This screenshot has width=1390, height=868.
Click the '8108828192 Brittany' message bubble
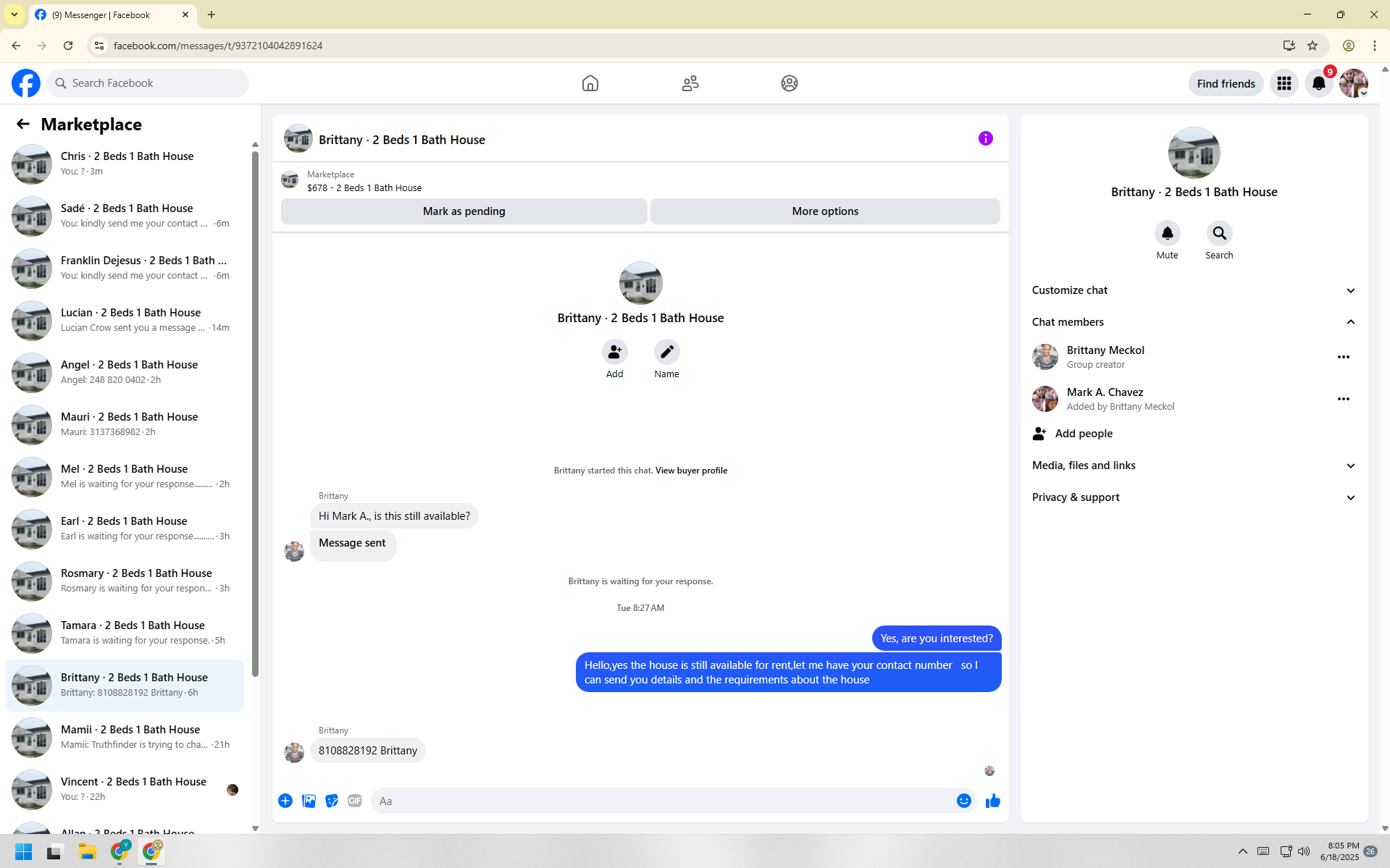tap(367, 751)
